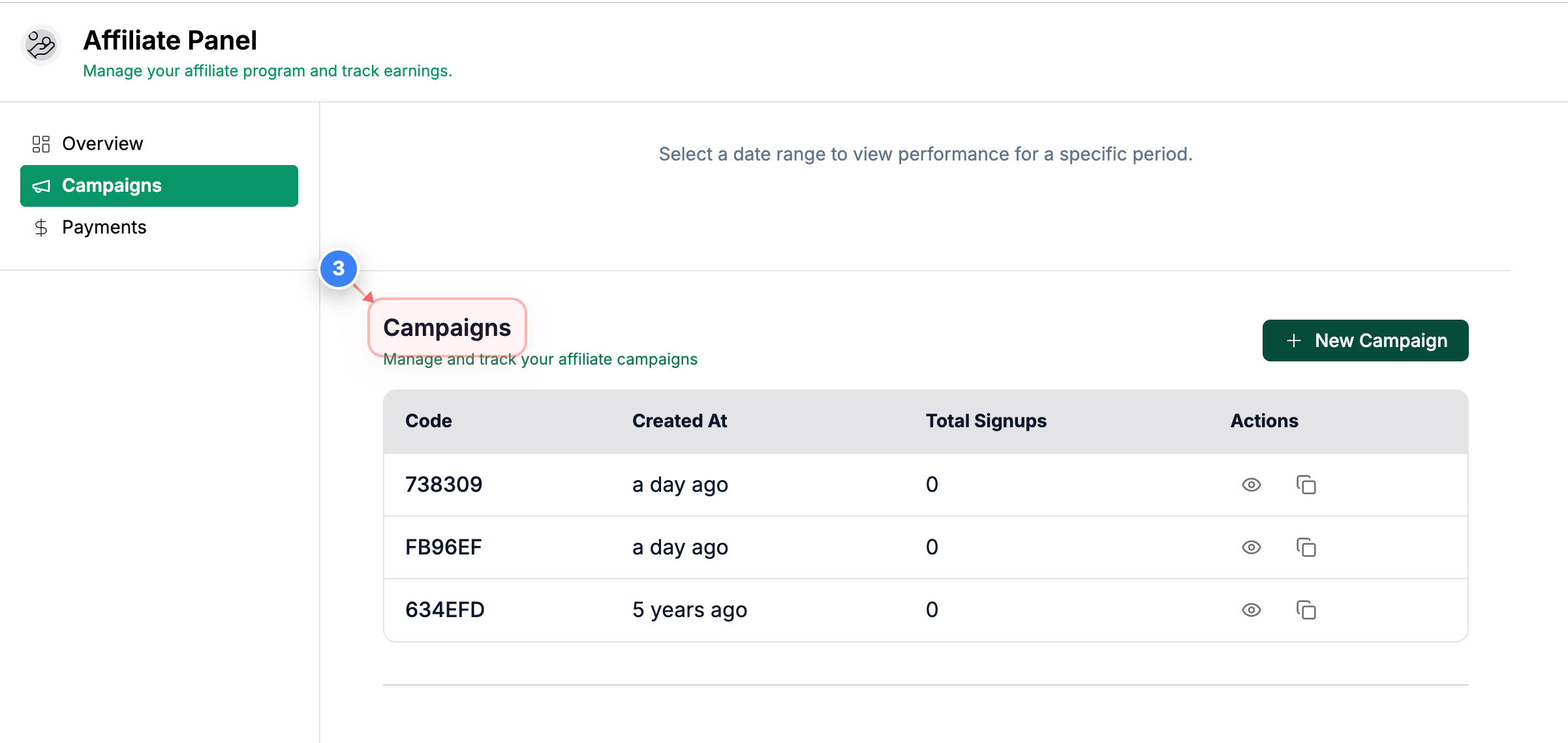The width and height of the screenshot is (1568, 743).
Task: Click the plus icon on New Campaign button
Action: (1293, 341)
